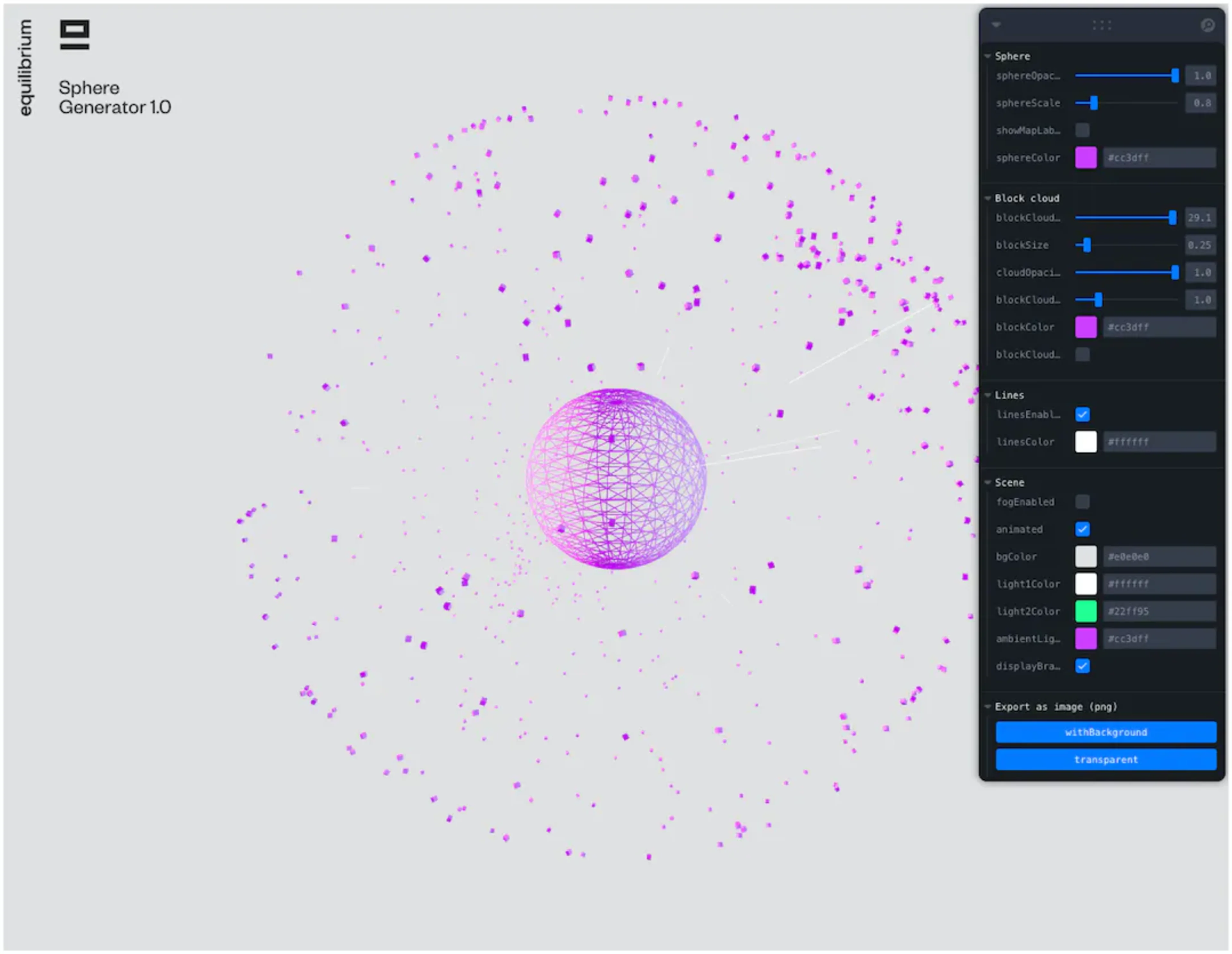Collapse the Sphere section
Screen dimensions: 1232x954
pos(988,56)
